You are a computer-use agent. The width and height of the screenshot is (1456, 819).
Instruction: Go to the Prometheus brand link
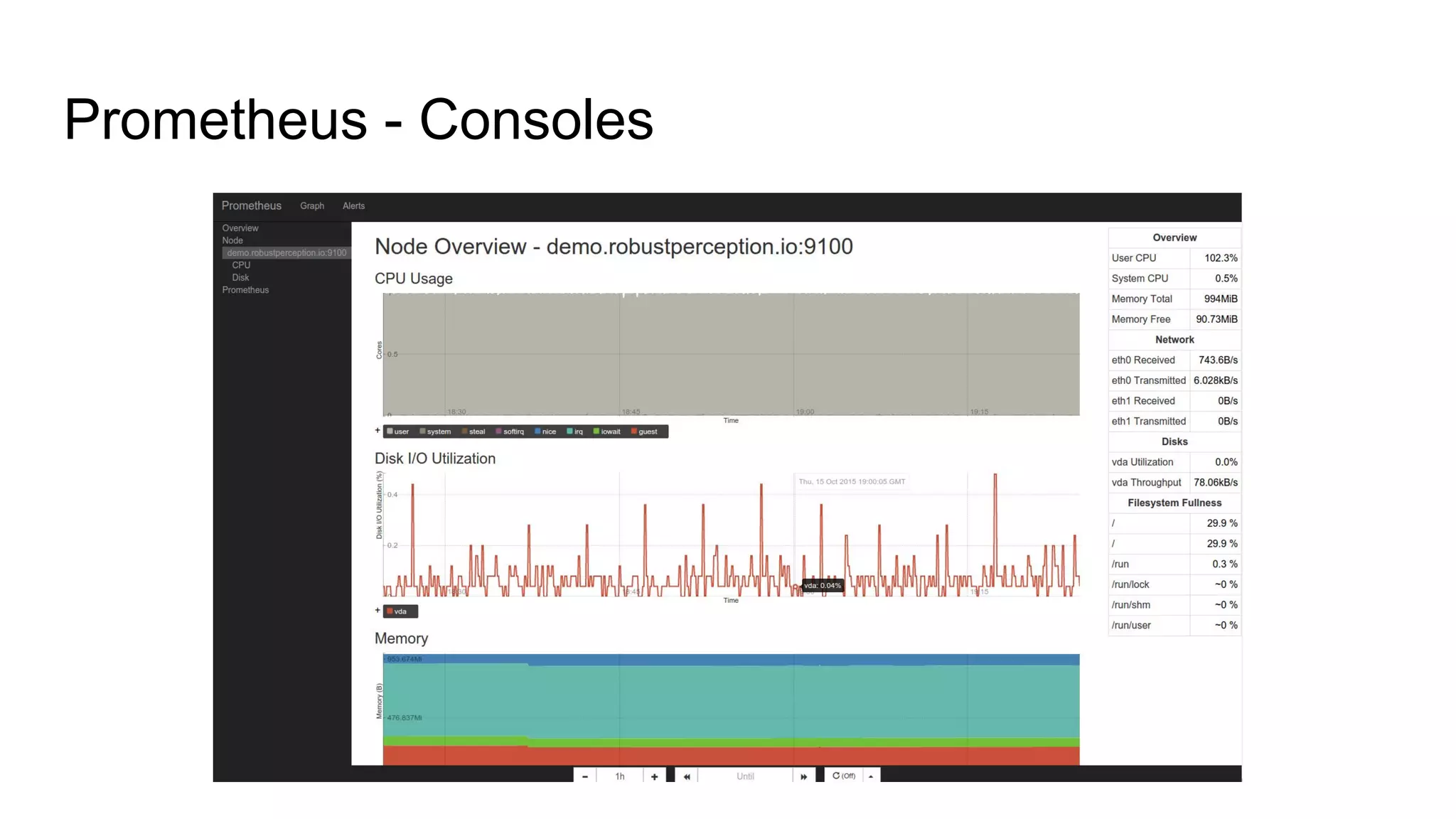251,205
